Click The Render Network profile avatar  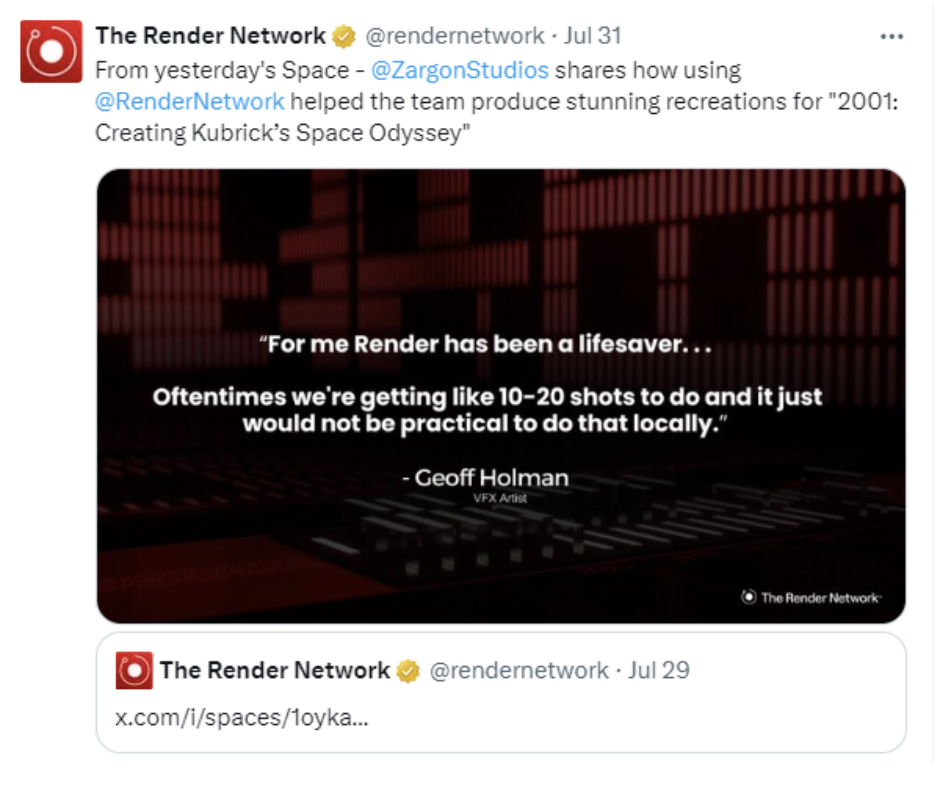coord(51,51)
